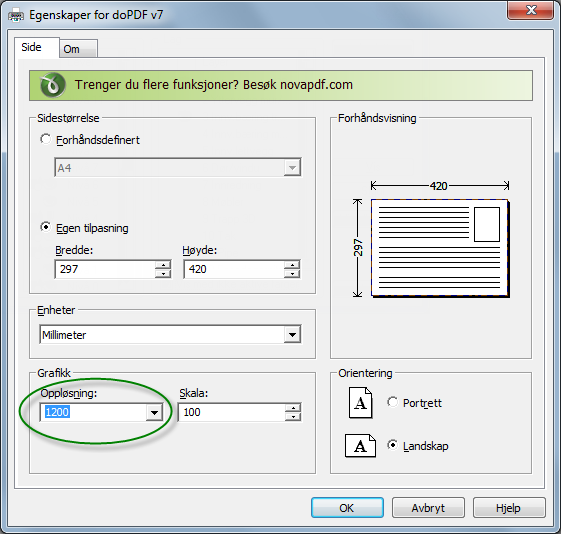Decrease Skala value with down arrow
Image resolution: width=561 pixels, height=534 pixels.
pyautogui.click(x=293, y=417)
